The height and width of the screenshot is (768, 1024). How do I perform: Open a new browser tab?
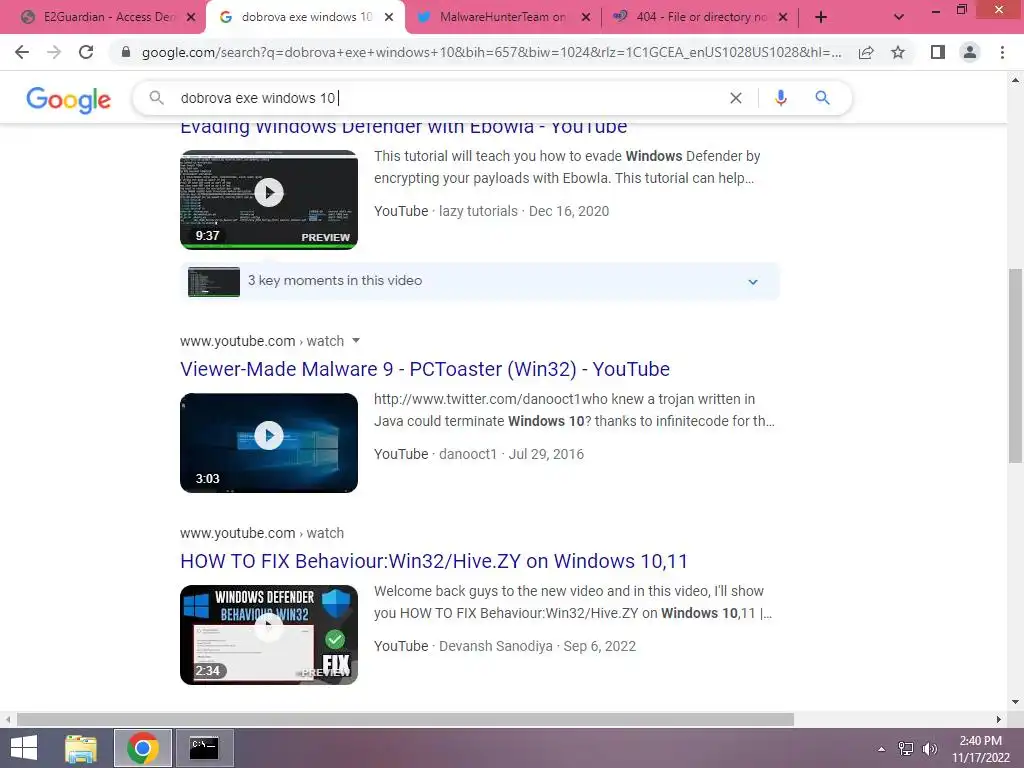click(821, 17)
